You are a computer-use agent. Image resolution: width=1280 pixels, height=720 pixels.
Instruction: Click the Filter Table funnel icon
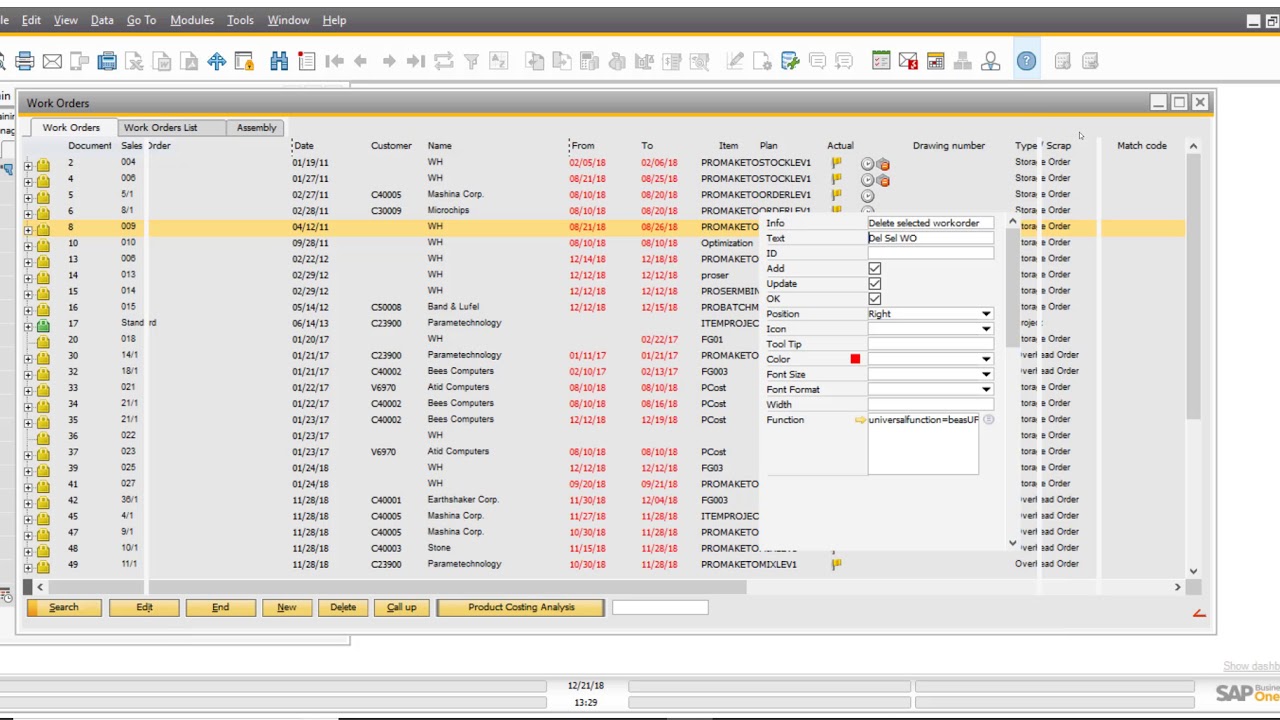471,61
